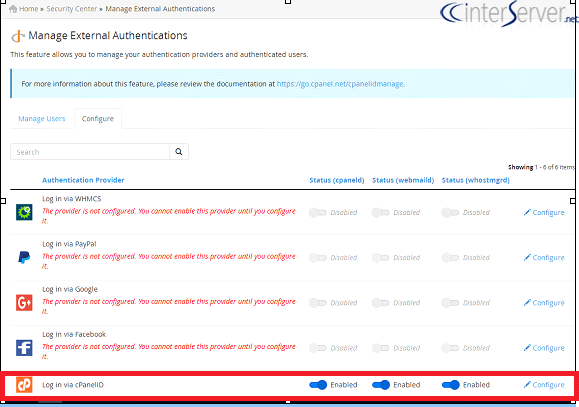
Task: Click 'Log in via cPanelID' text
Action: click(x=73, y=385)
